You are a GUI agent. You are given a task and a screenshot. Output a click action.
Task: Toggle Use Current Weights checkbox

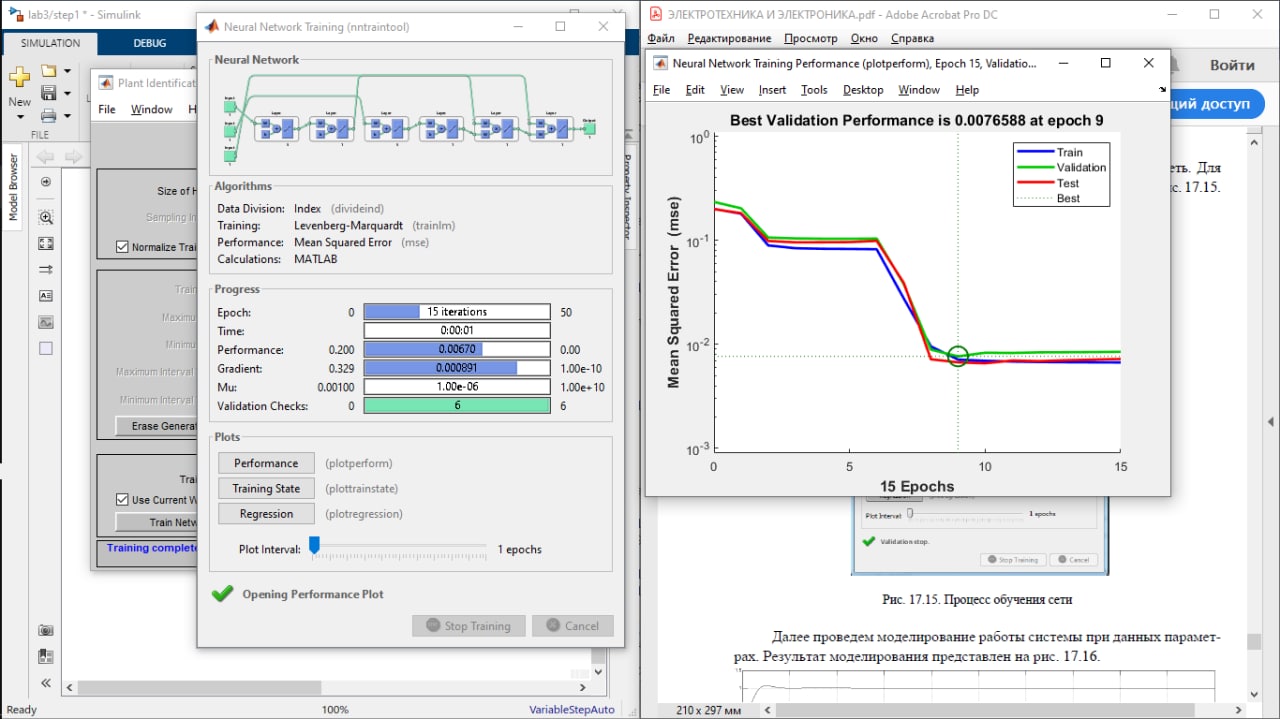(123, 500)
